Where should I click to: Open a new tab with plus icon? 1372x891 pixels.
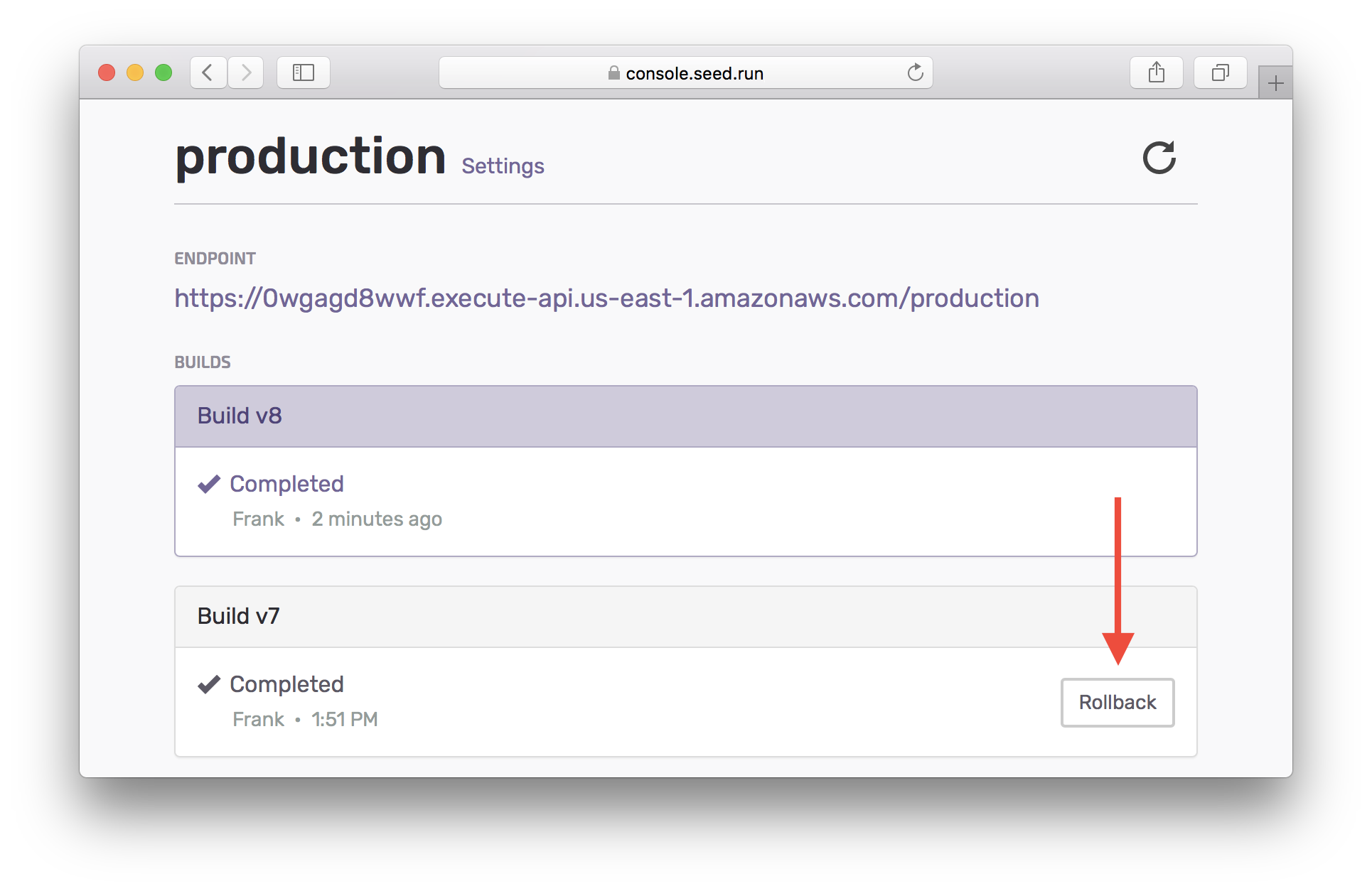[1275, 84]
